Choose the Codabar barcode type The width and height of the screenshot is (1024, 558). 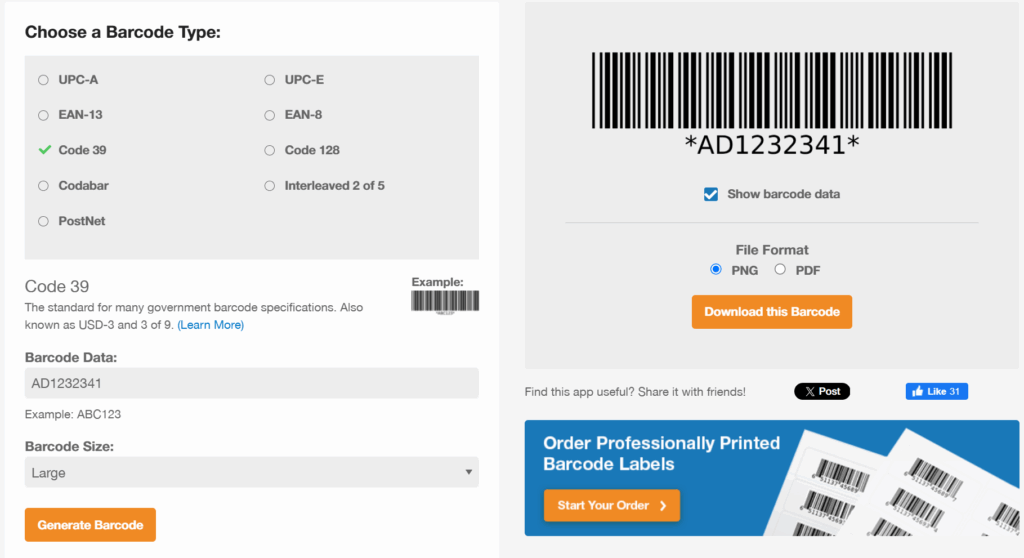tap(43, 186)
